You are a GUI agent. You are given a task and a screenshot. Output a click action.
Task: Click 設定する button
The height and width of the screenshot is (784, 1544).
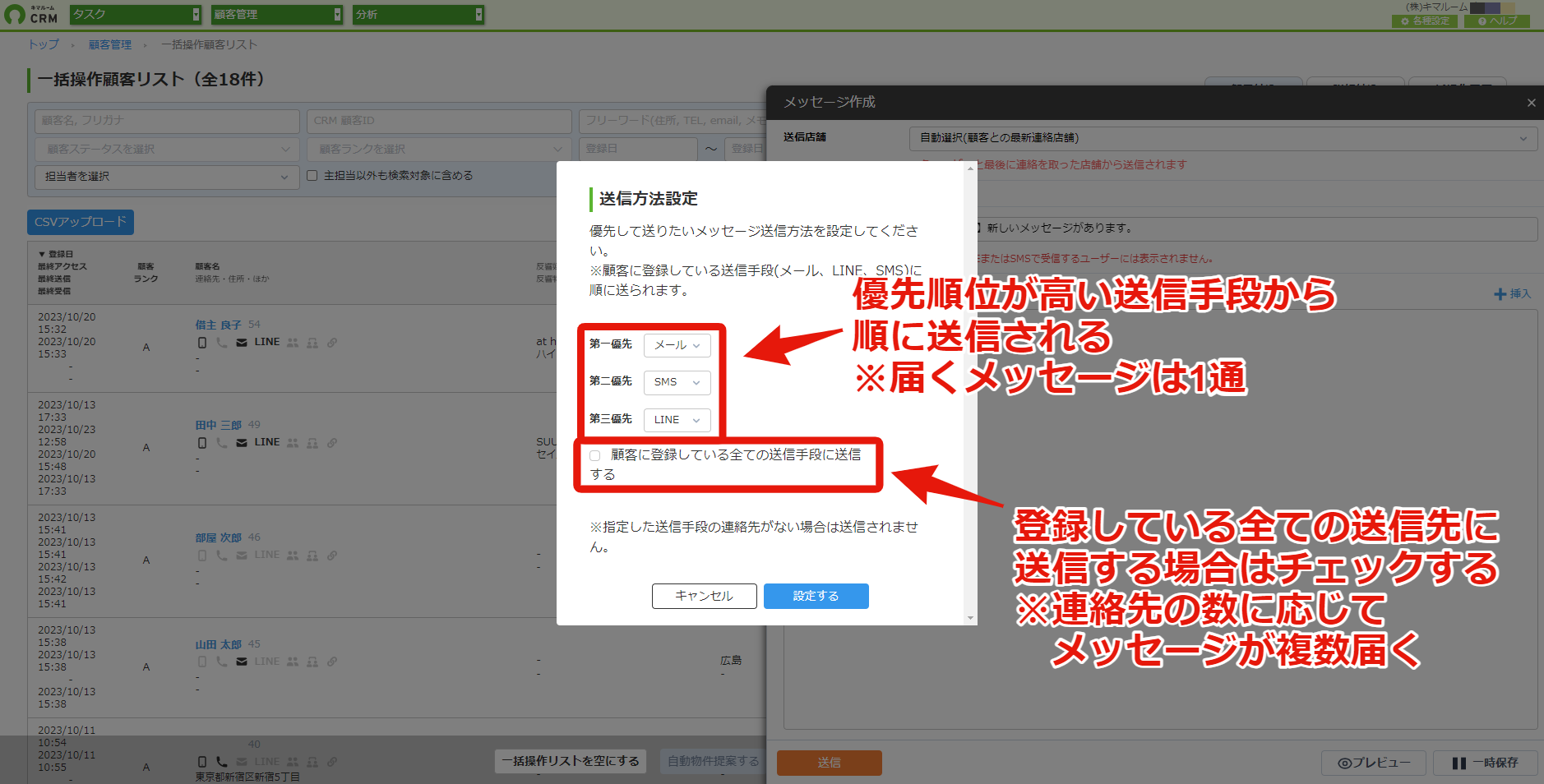816,596
